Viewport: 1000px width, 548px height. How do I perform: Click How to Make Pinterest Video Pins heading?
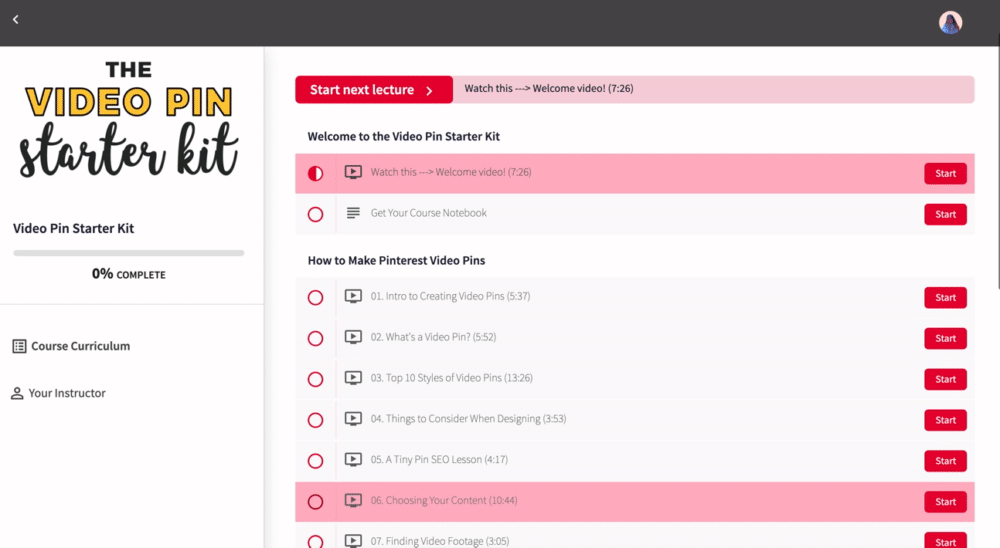coord(396,260)
